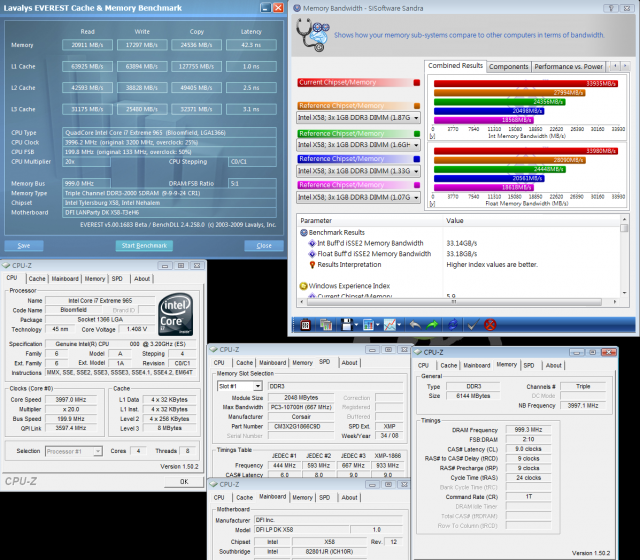Click the red Current Chipset/Memory color square

pos(417,83)
